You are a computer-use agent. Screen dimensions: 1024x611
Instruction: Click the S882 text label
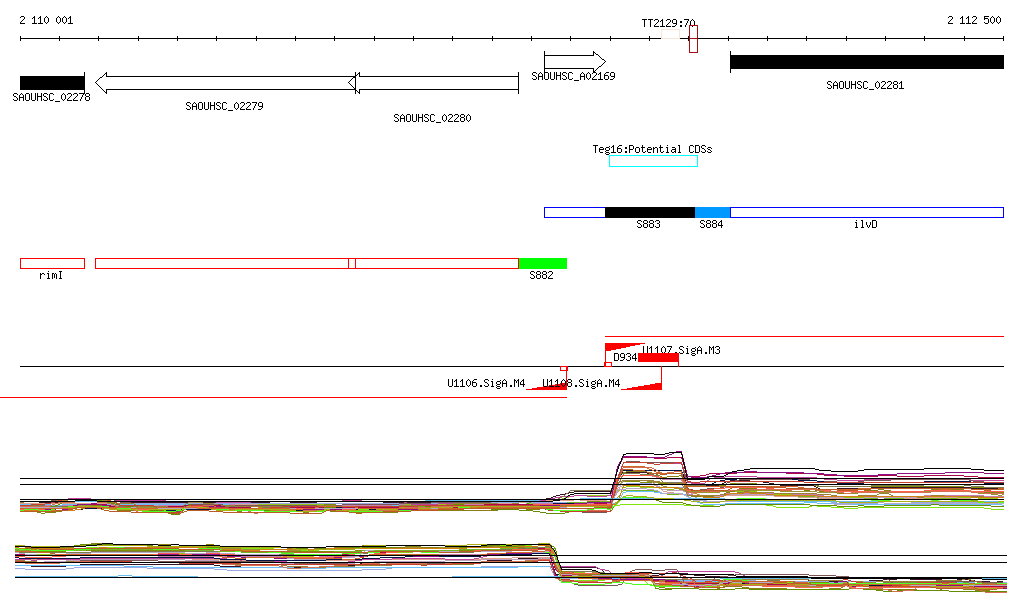pos(541,275)
